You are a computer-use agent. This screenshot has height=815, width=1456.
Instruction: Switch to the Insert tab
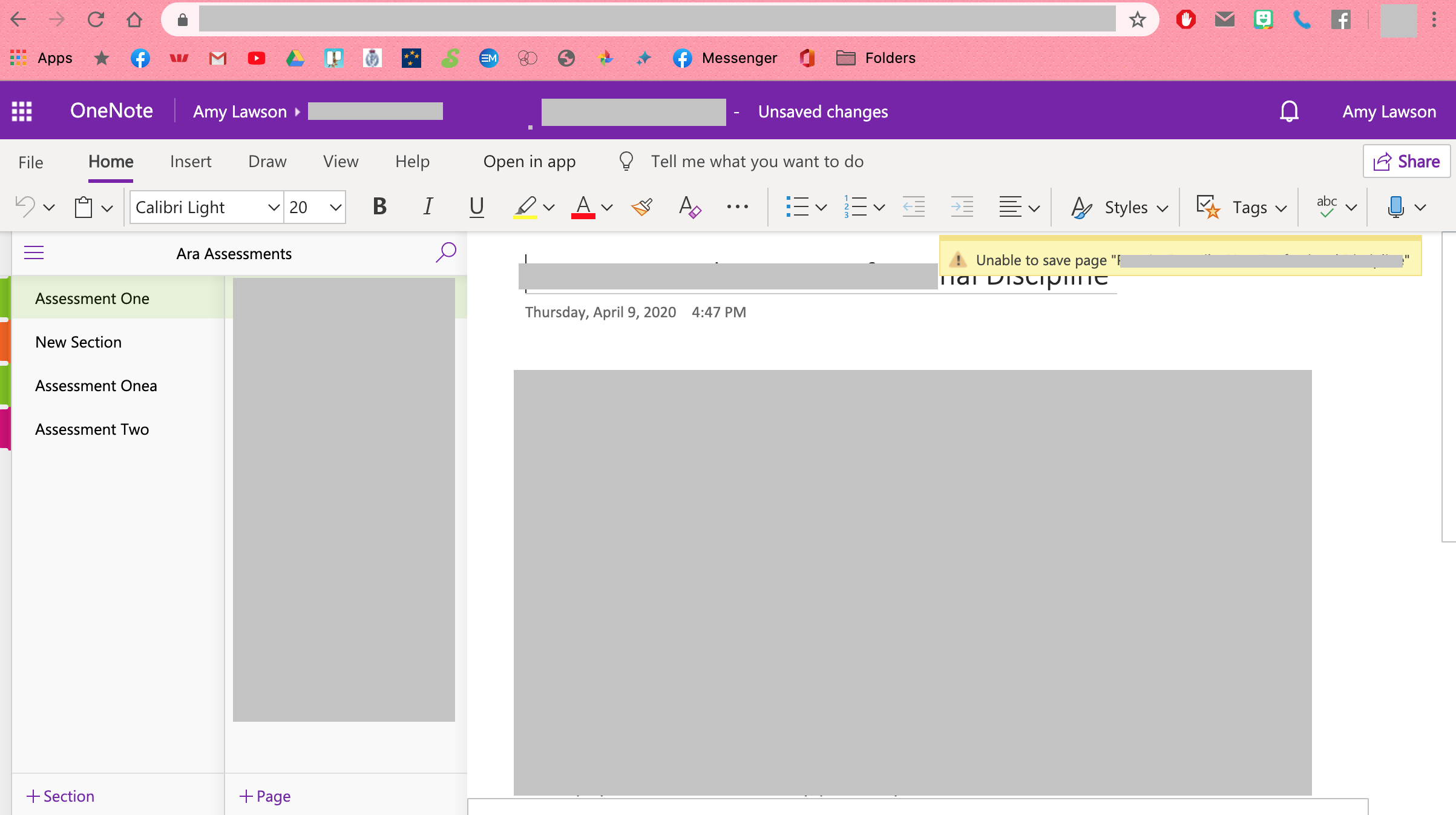tap(191, 162)
